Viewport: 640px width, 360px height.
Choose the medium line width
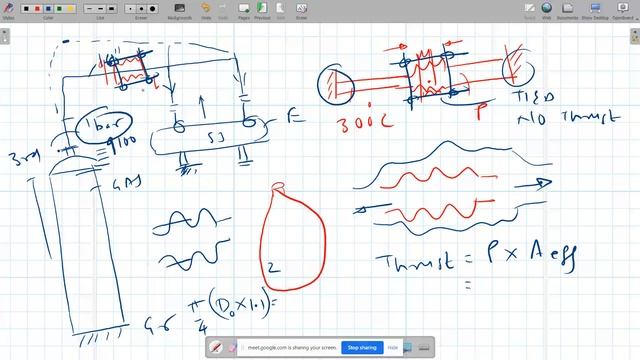(x=100, y=9)
